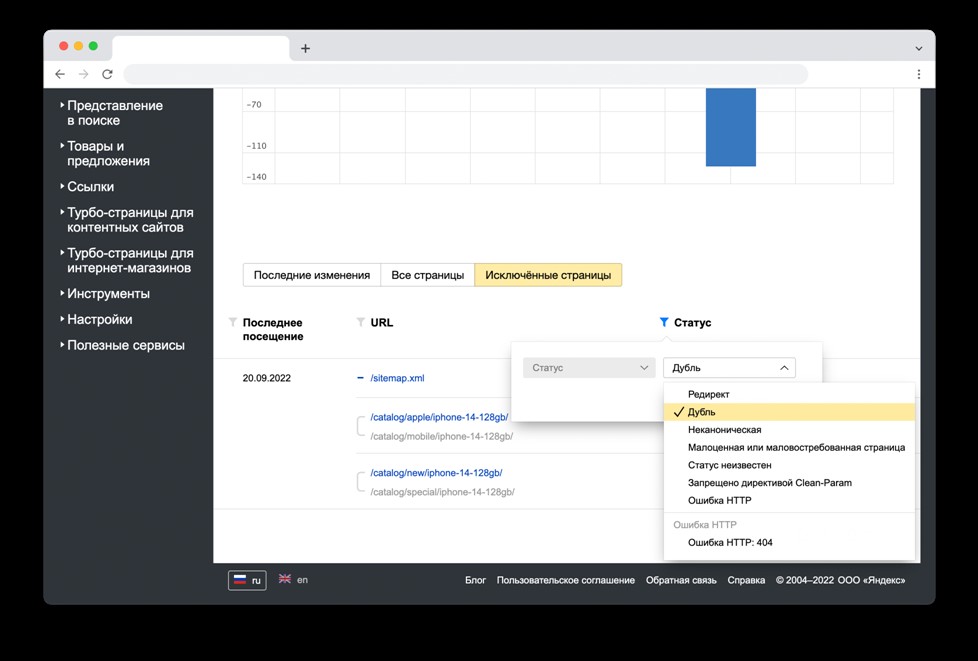Choose Малоценная или маловостребованная страница option

(x=790, y=447)
